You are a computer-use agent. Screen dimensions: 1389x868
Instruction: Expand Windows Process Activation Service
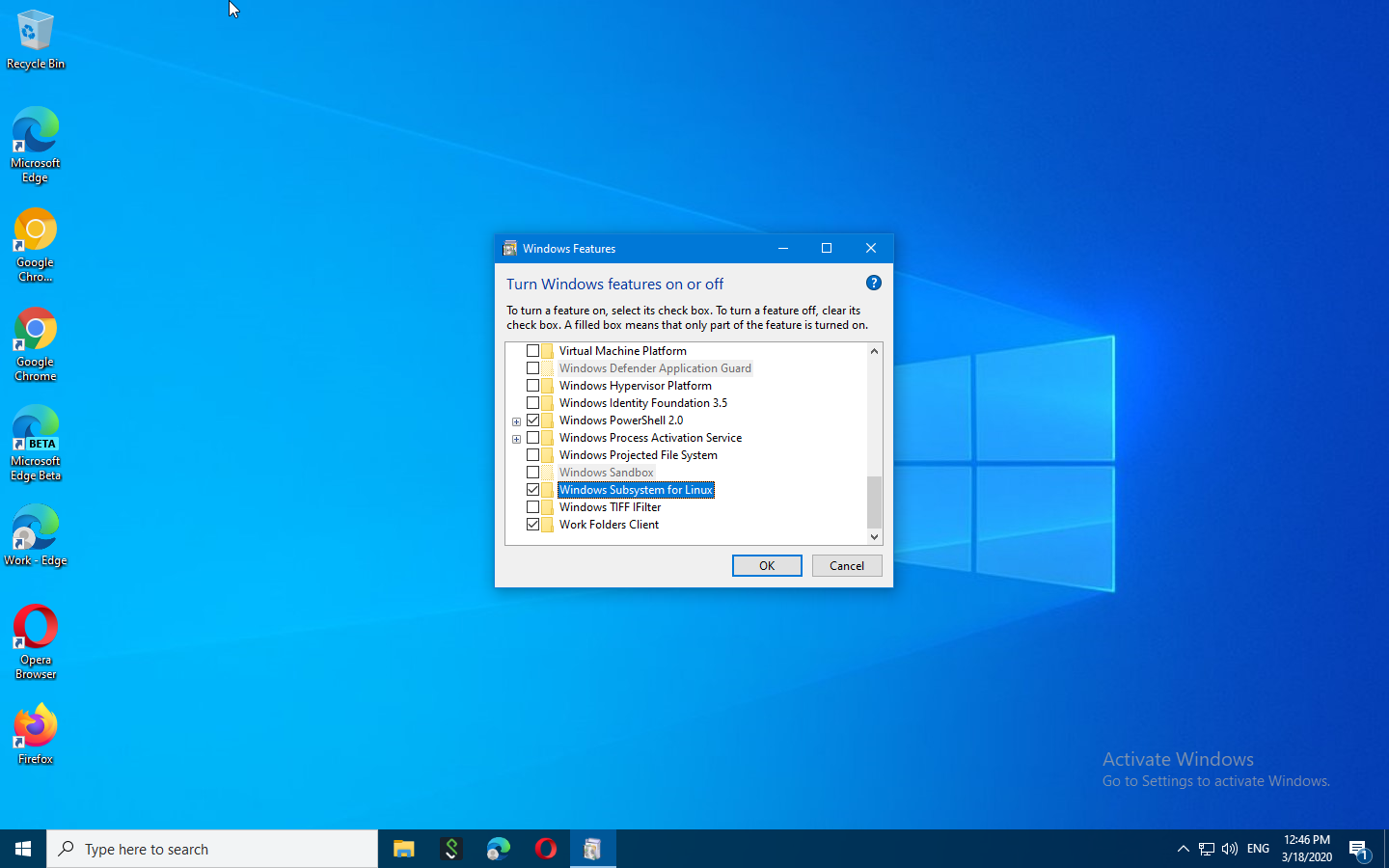[x=516, y=438]
